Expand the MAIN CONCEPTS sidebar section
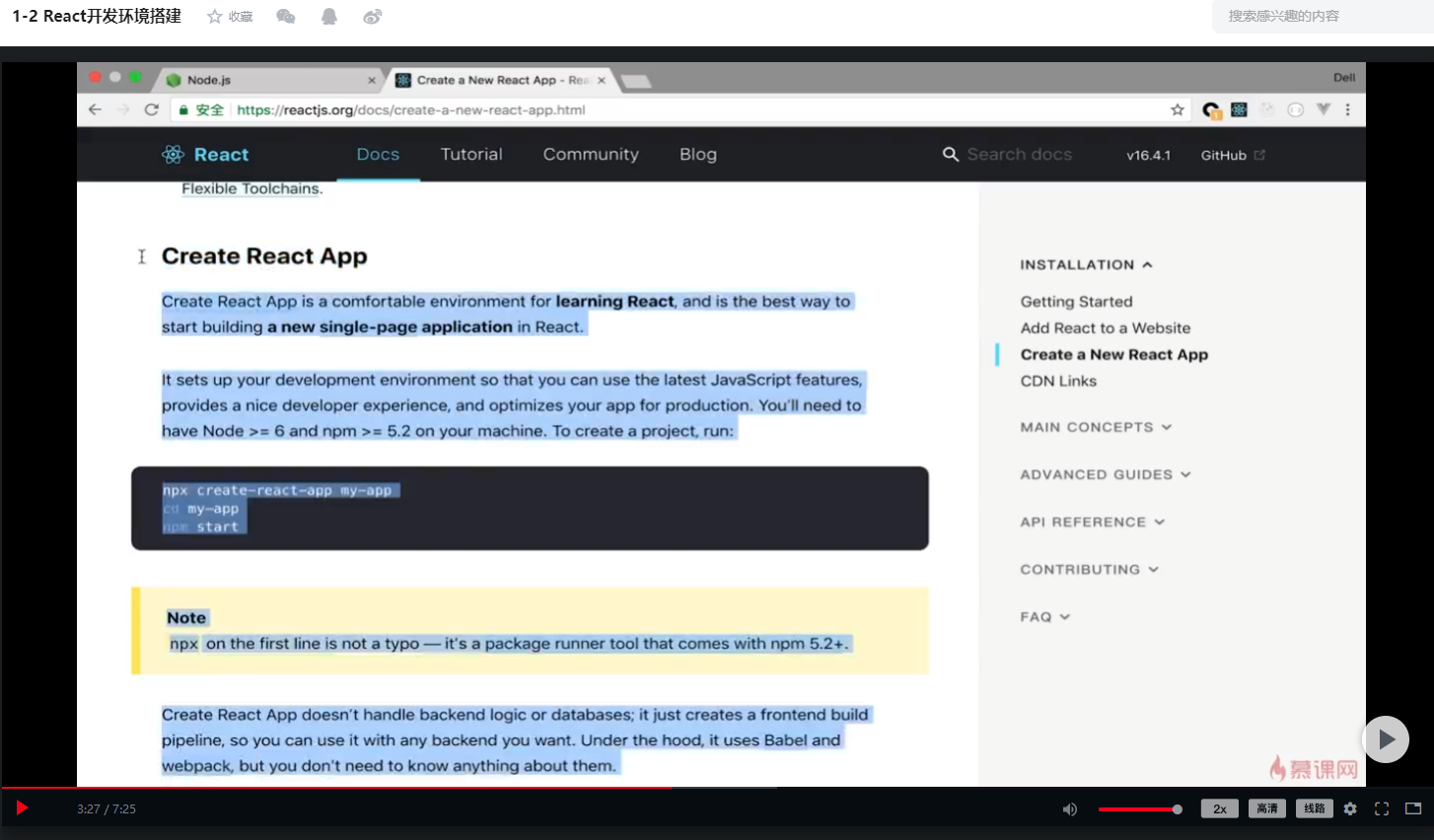The width and height of the screenshot is (1434, 840). coord(1096,428)
